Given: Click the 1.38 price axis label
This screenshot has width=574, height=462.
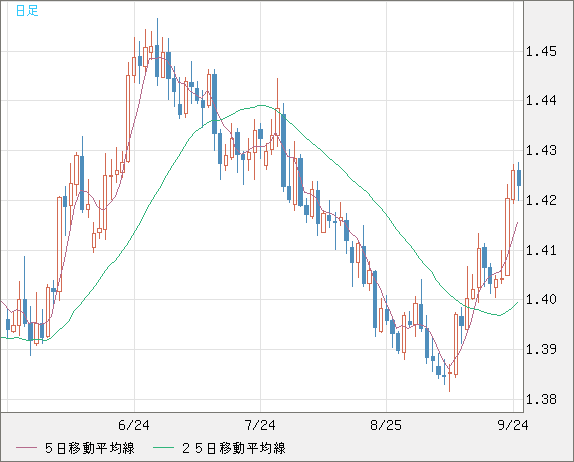Looking at the screenshot, I should coord(541,399).
